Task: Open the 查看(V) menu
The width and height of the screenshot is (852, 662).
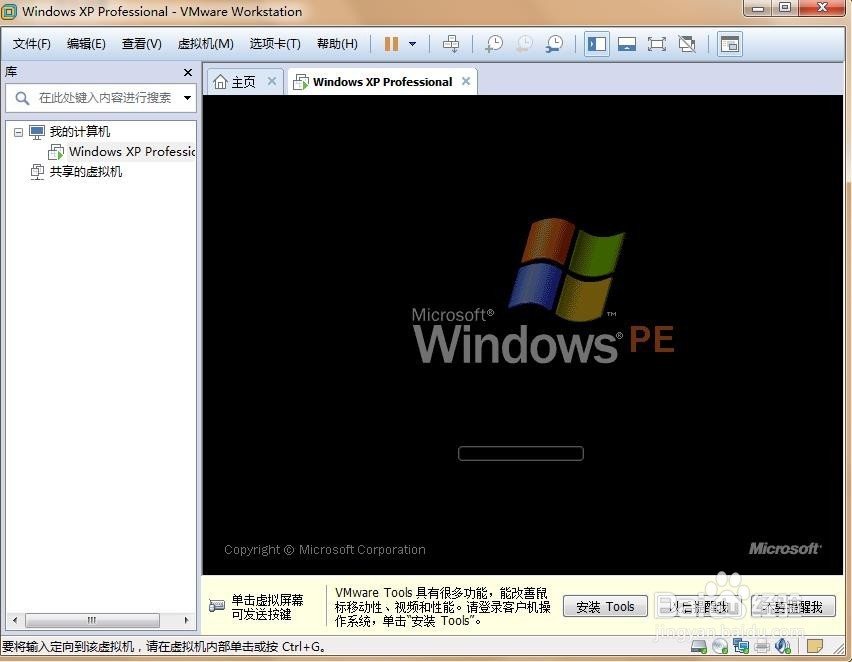Action: coord(141,44)
